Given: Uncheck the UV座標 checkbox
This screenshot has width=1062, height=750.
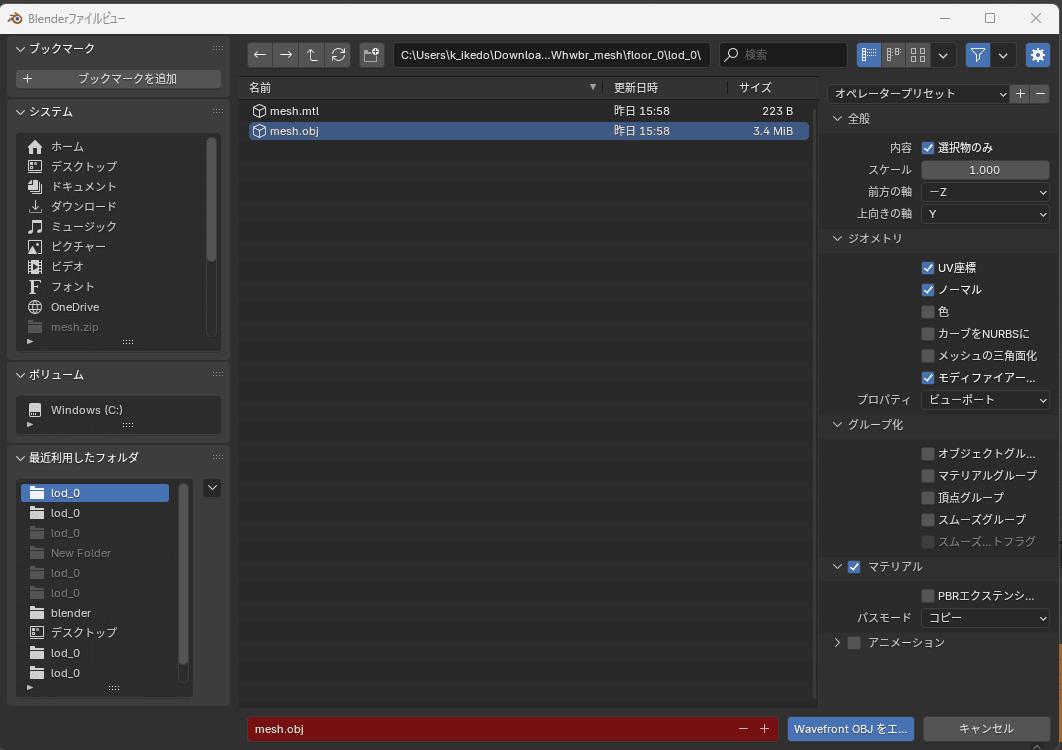Looking at the screenshot, I should [928, 268].
